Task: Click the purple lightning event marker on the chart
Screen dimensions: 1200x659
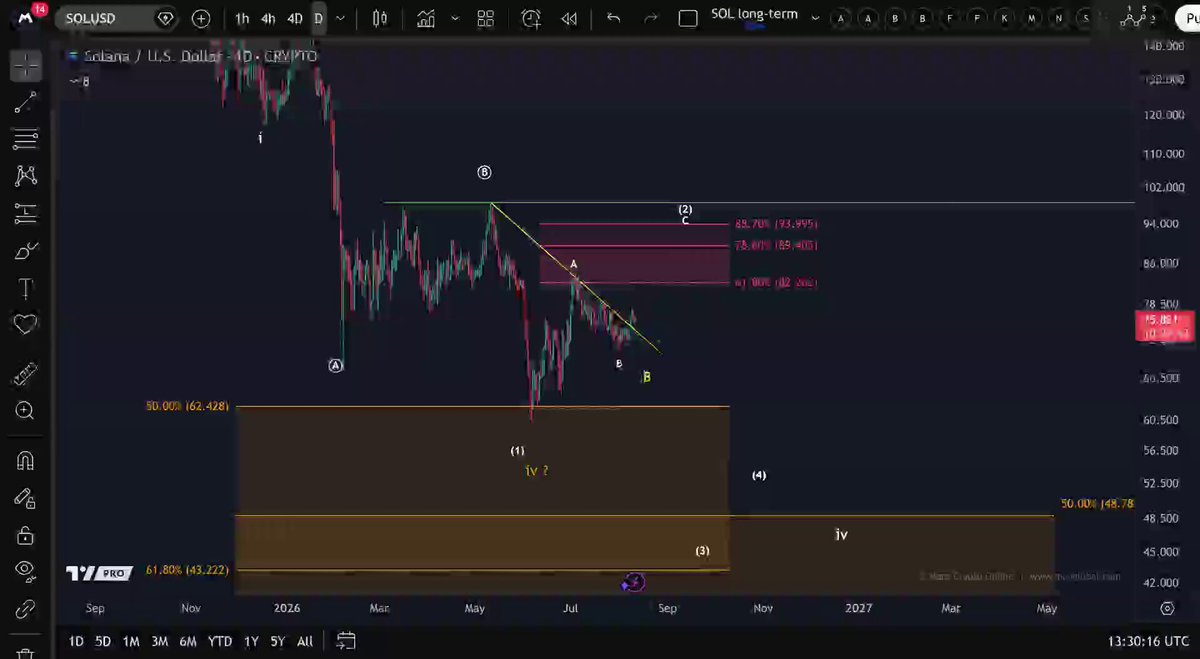Action: click(633, 582)
